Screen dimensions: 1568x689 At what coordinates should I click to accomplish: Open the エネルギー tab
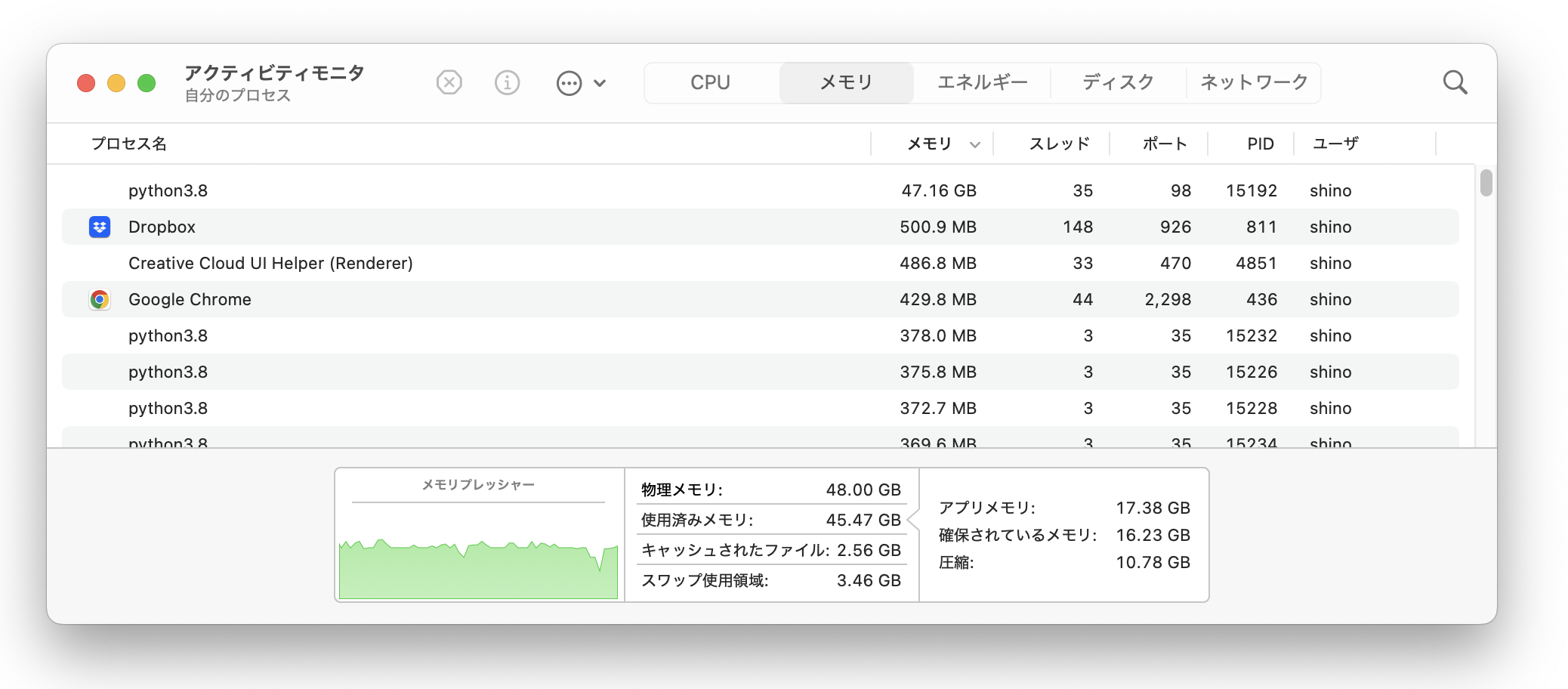981,82
